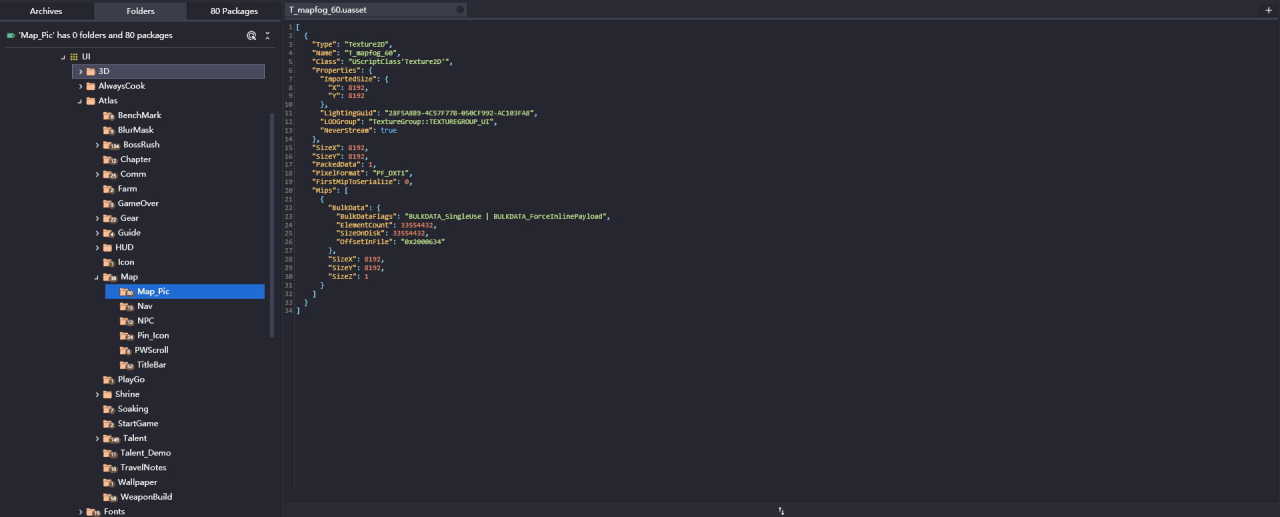Select the Pin_Icon folder

point(152,335)
